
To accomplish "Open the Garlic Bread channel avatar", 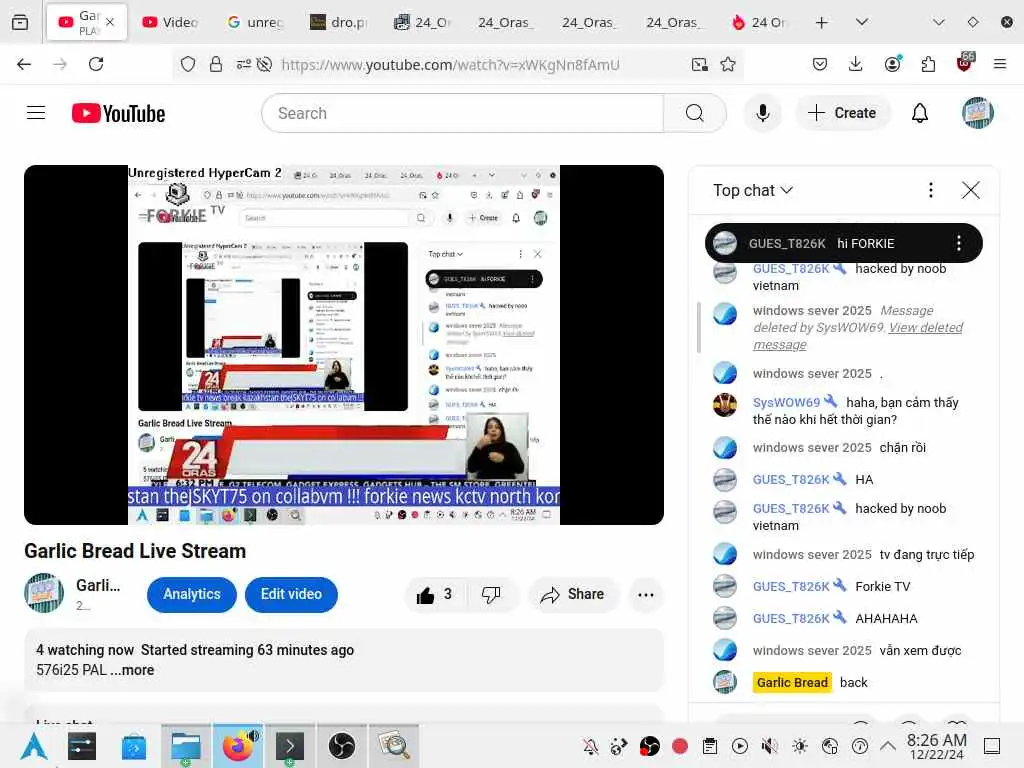I will tap(44, 593).
